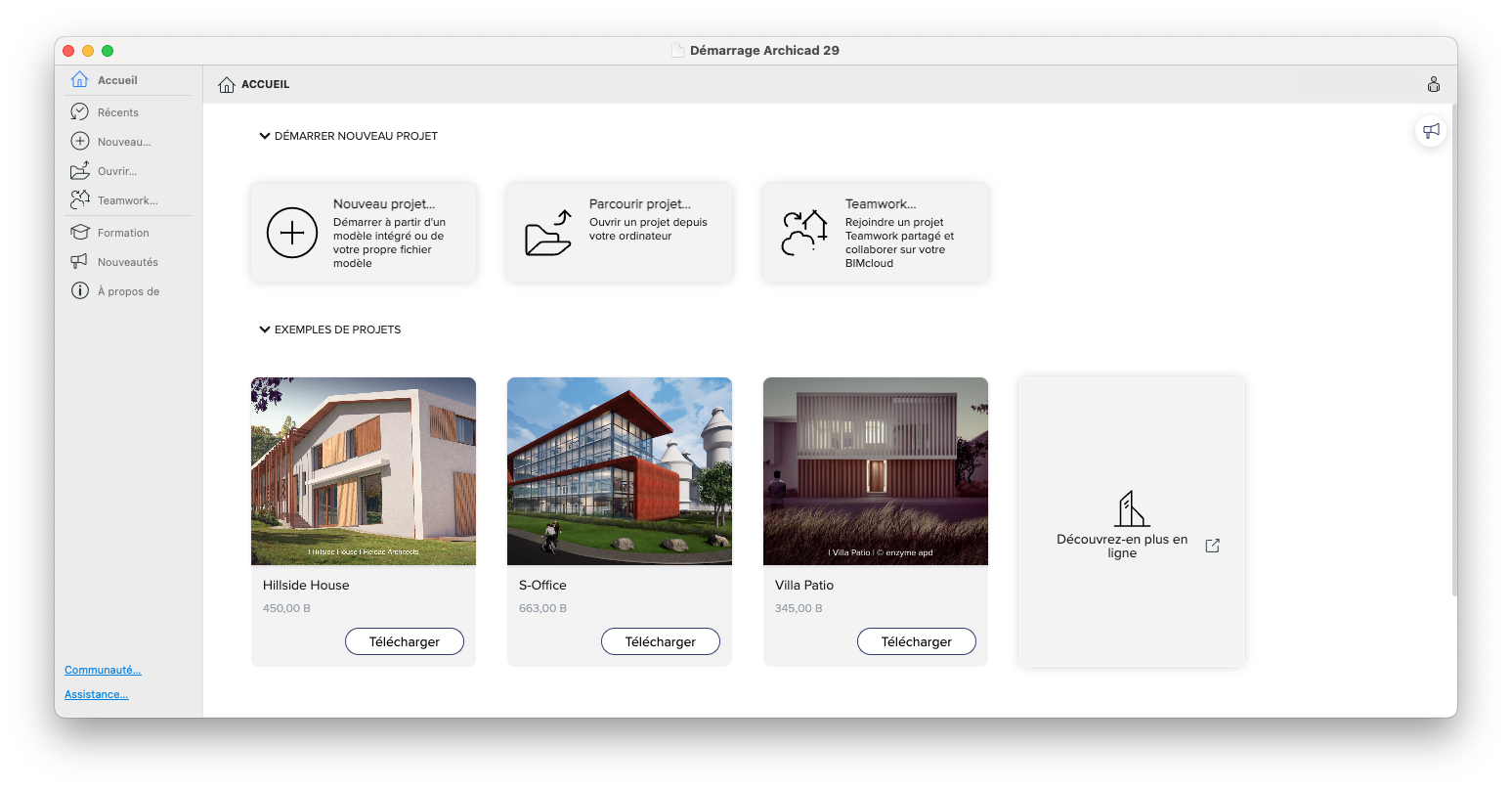
Task: Click the Nouveau projet... card title
Action: [x=384, y=203]
